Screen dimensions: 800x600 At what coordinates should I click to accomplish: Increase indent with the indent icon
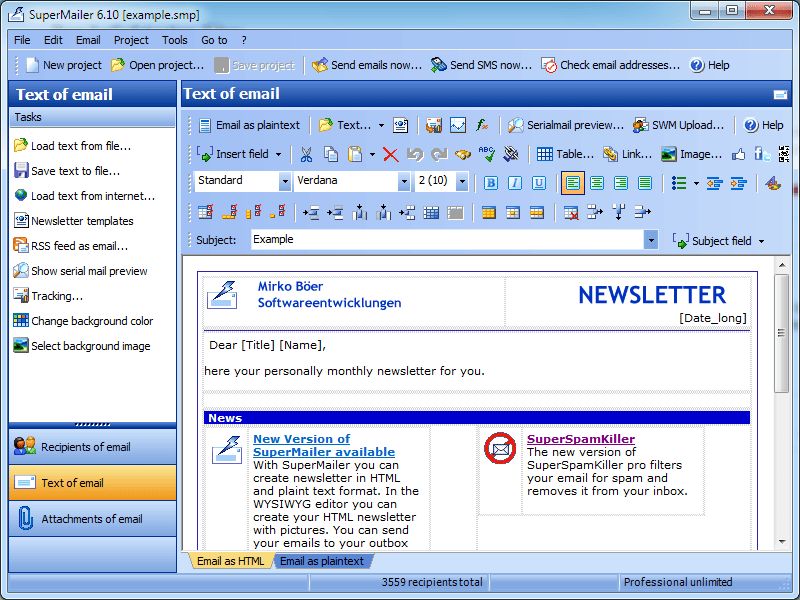738,183
